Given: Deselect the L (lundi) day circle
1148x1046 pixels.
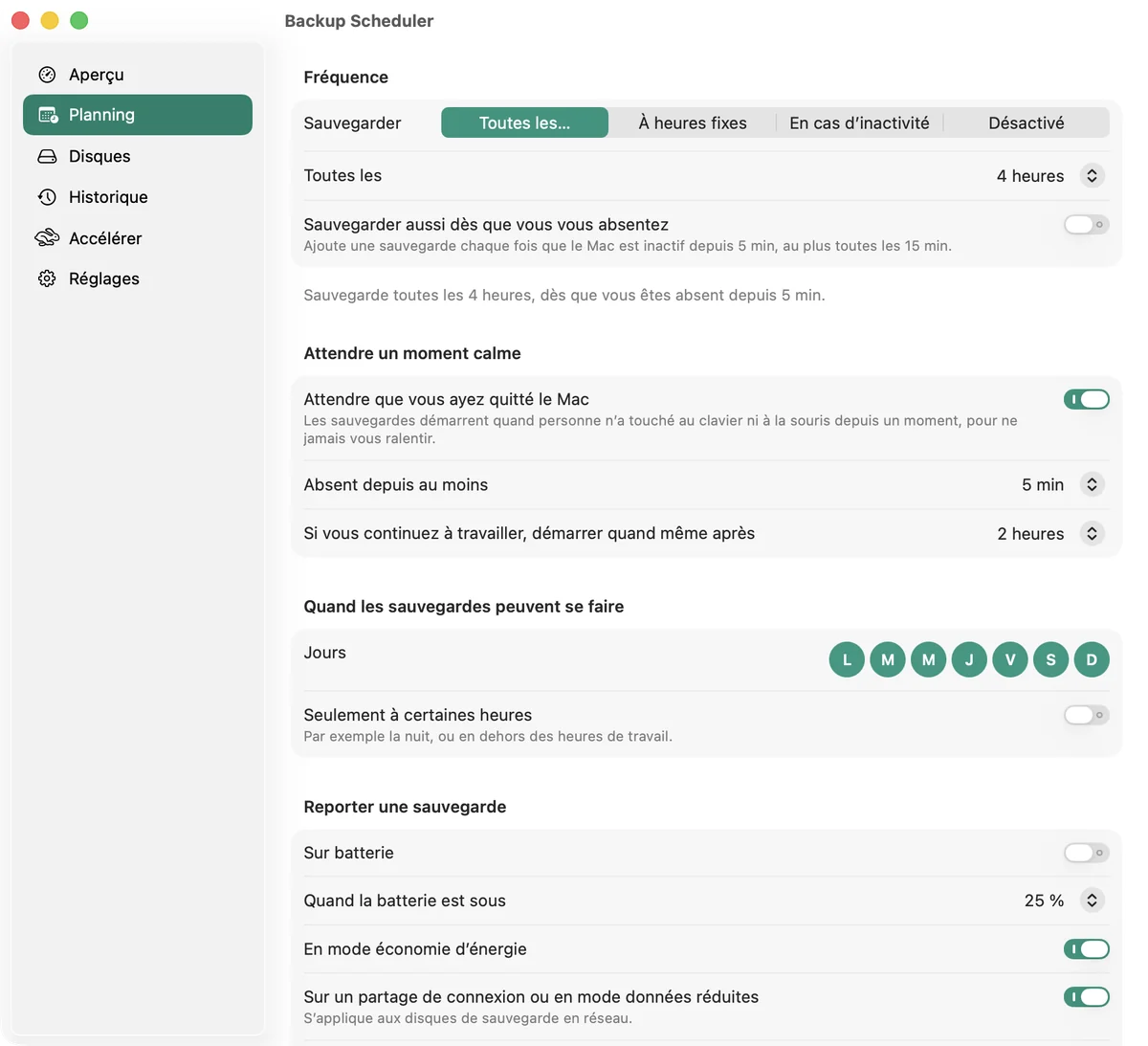Looking at the screenshot, I should [x=847, y=659].
